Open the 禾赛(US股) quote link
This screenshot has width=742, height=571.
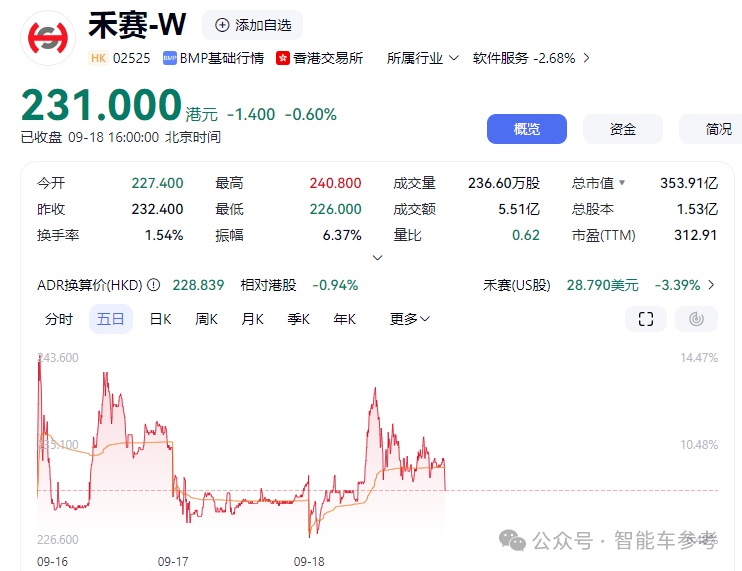599,285
